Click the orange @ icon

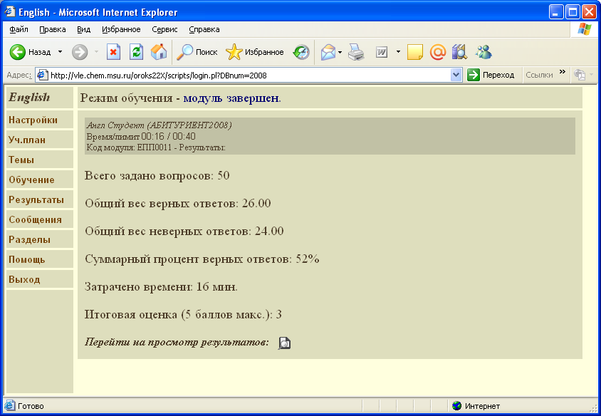(x=438, y=52)
